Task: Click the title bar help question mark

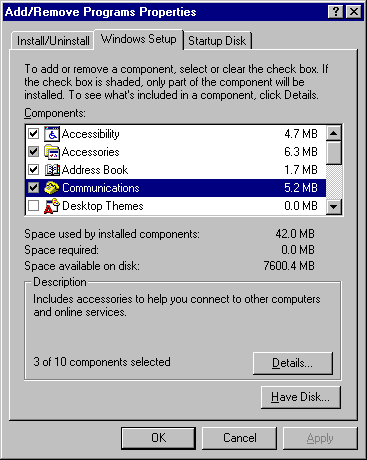Action: pos(336,12)
